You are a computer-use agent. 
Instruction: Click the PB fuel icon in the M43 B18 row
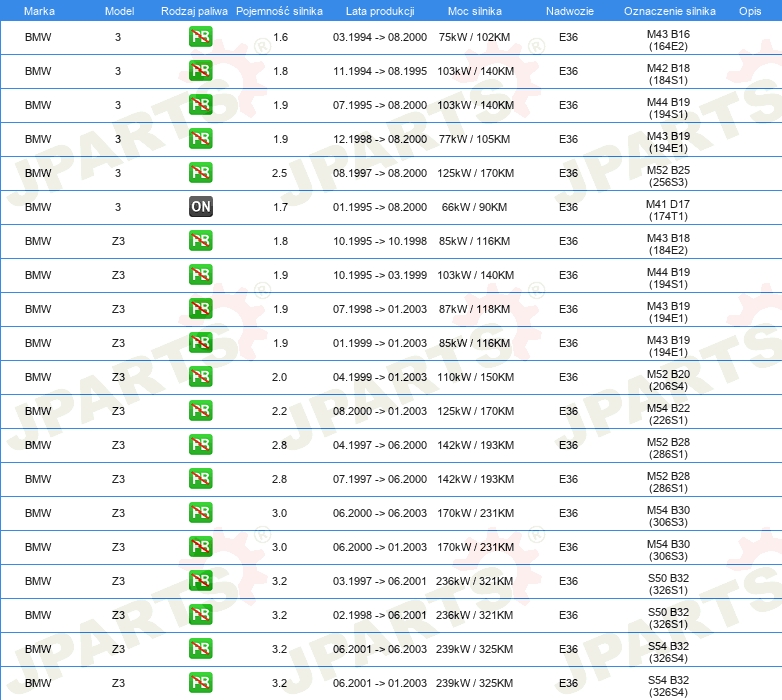pos(200,241)
